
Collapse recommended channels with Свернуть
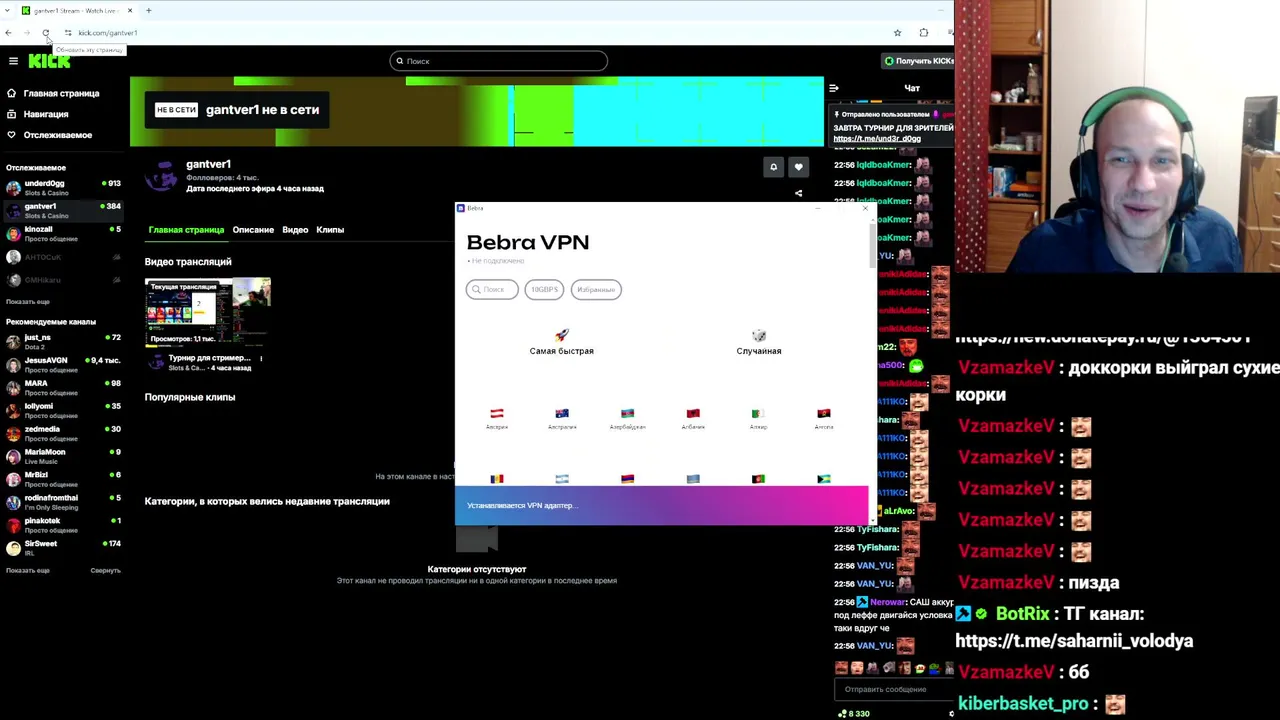pos(105,571)
